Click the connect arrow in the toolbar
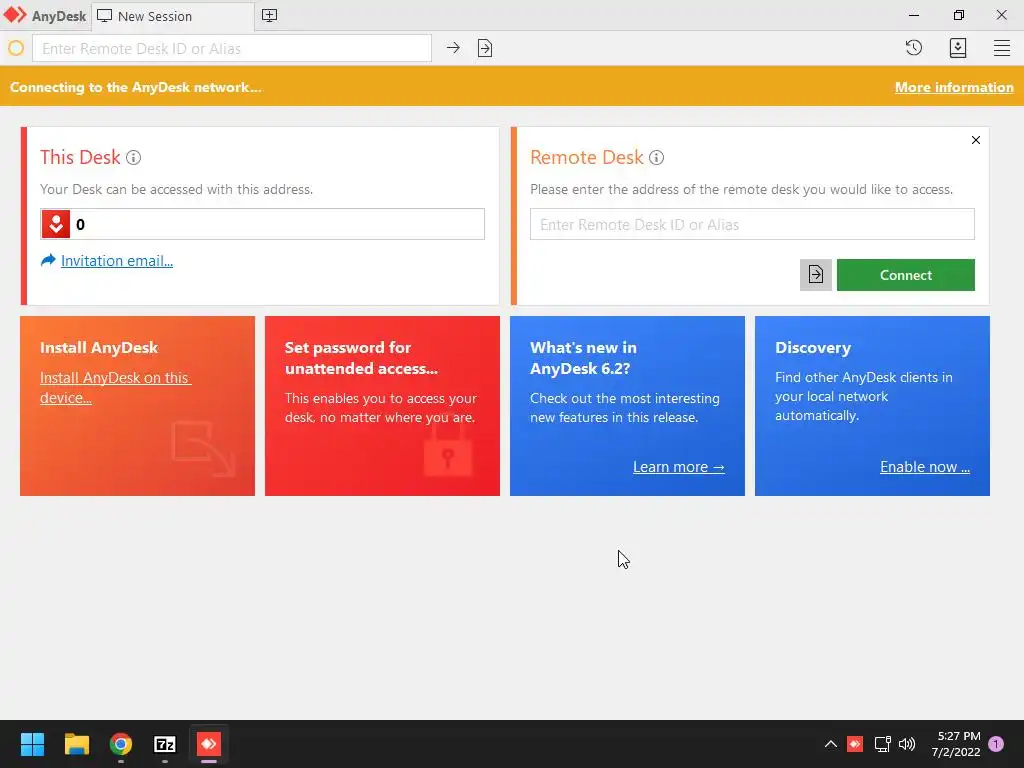1024x768 pixels. [453, 48]
